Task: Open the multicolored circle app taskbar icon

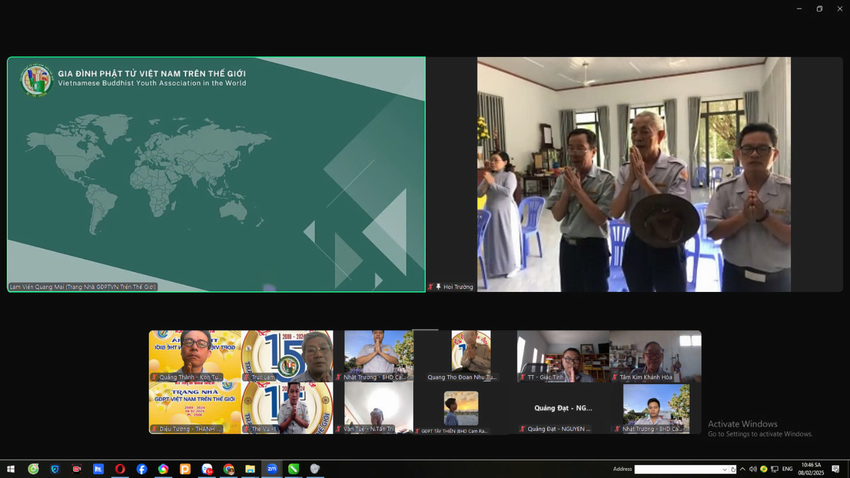Action: coord(163,469)
